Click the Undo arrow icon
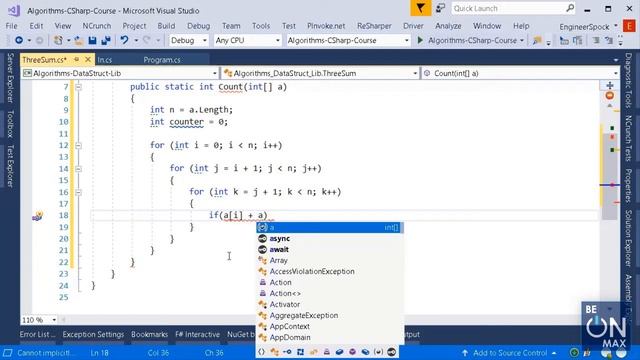 tap(124, 40)
